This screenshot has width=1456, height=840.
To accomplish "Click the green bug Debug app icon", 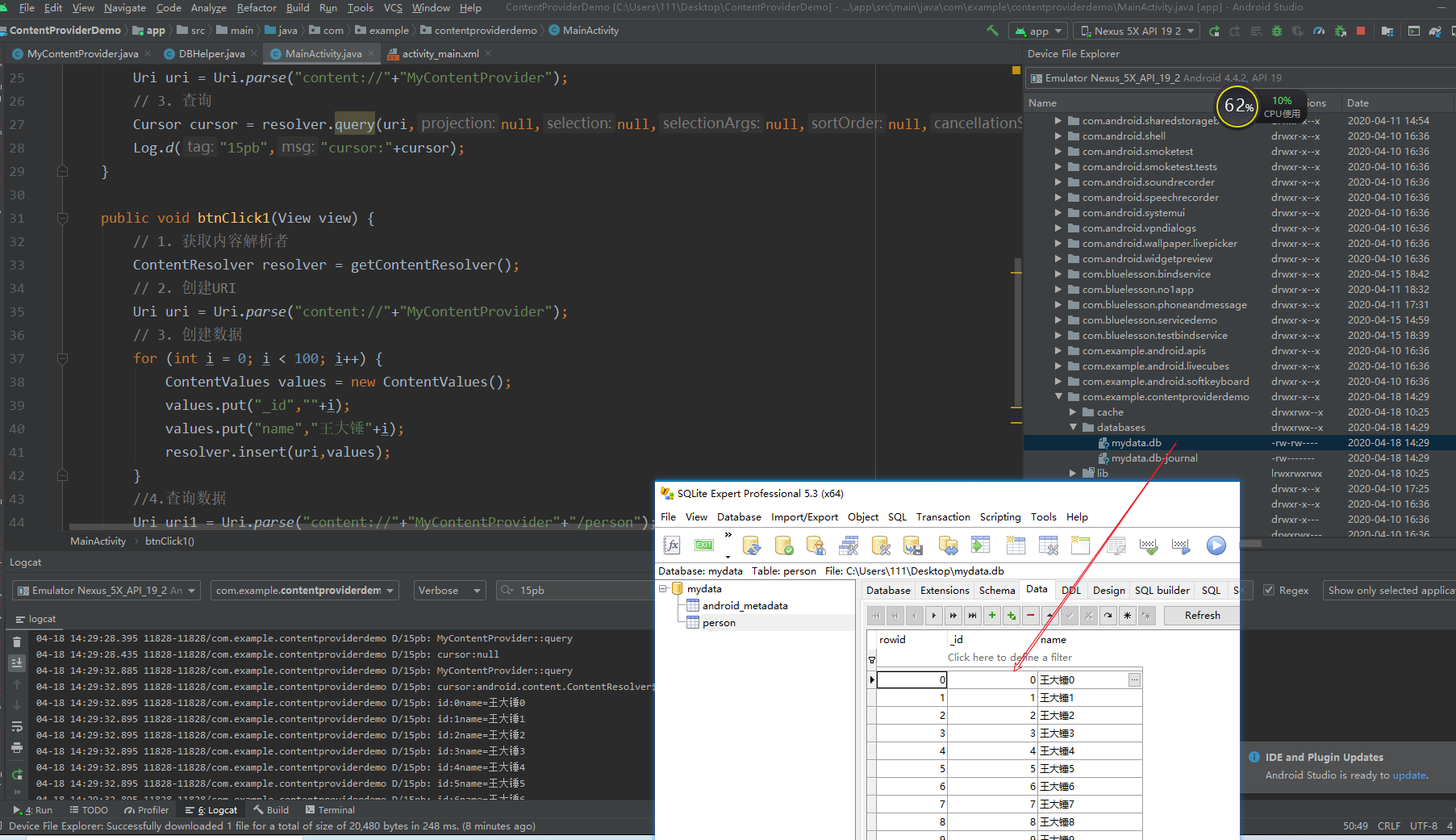I will [x=1276, y=31].
